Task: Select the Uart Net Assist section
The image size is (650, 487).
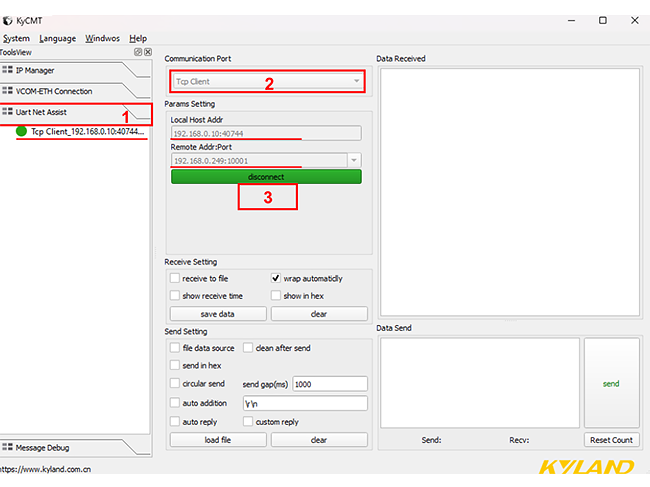Action: 75,112
